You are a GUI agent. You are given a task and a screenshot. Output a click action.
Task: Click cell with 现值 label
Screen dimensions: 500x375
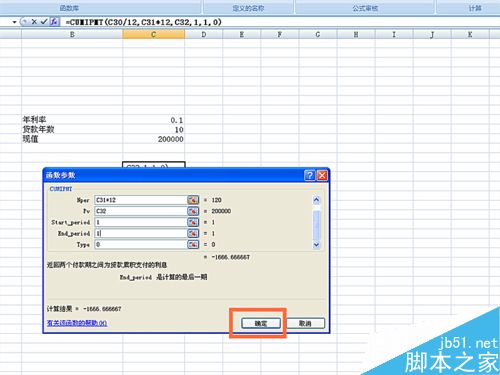pos(72,139)
